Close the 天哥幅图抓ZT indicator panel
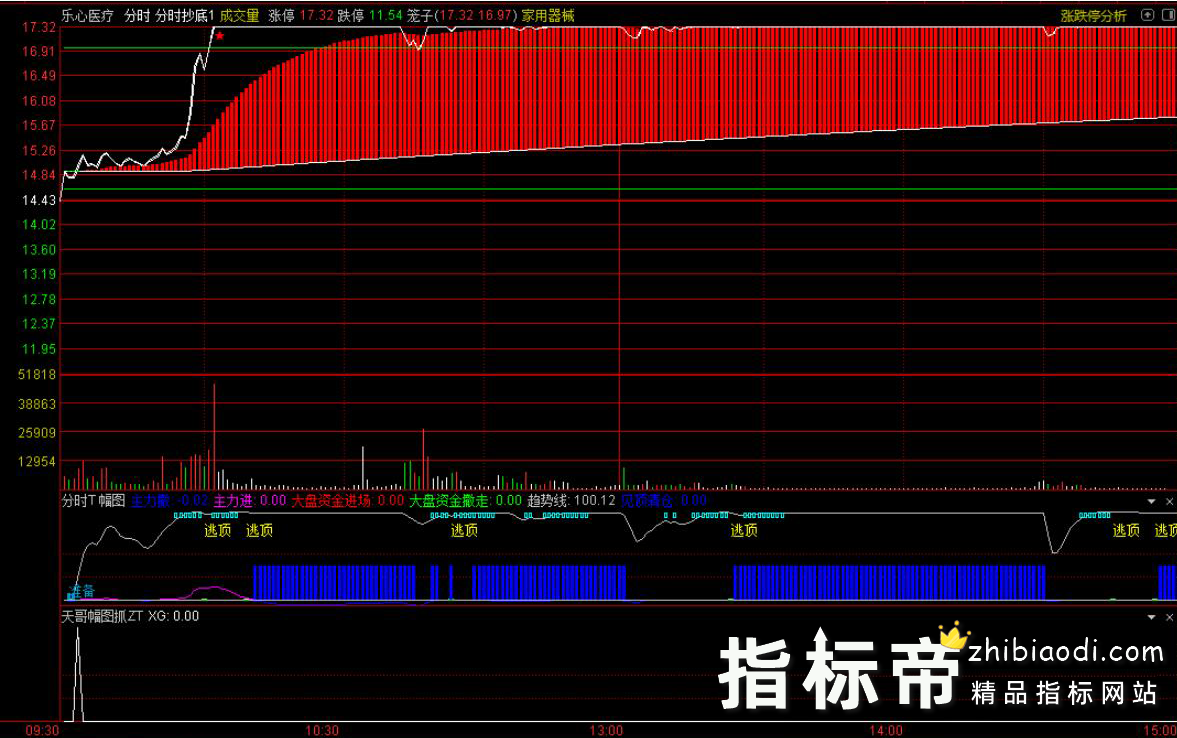This screenshot has width=1177, height=738. (x=1169, y=617)
